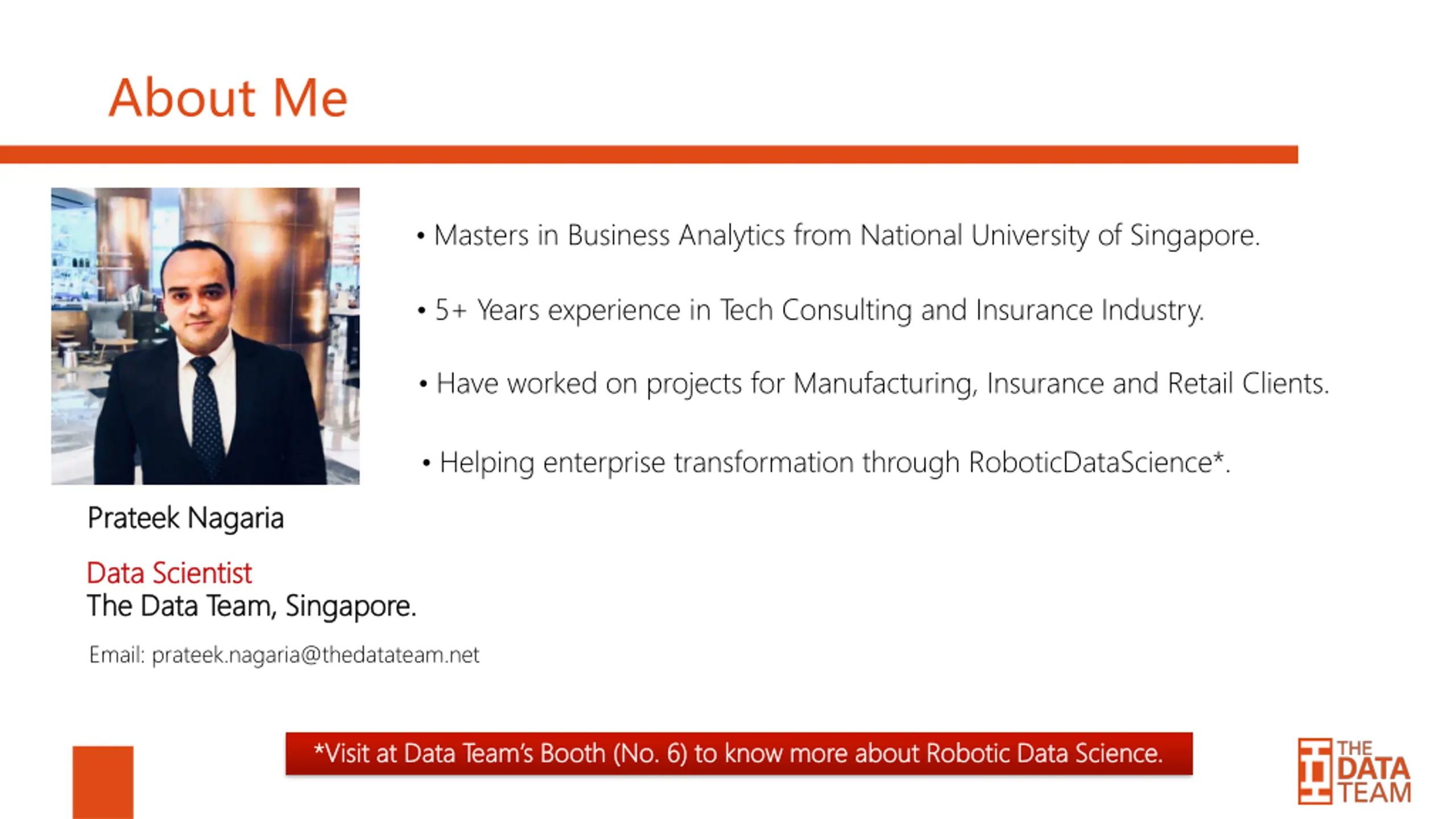The width and height of the screenshot is (1456, 819).
Task: Click the 'Email:' label
Action: click(x=117, y=655)
